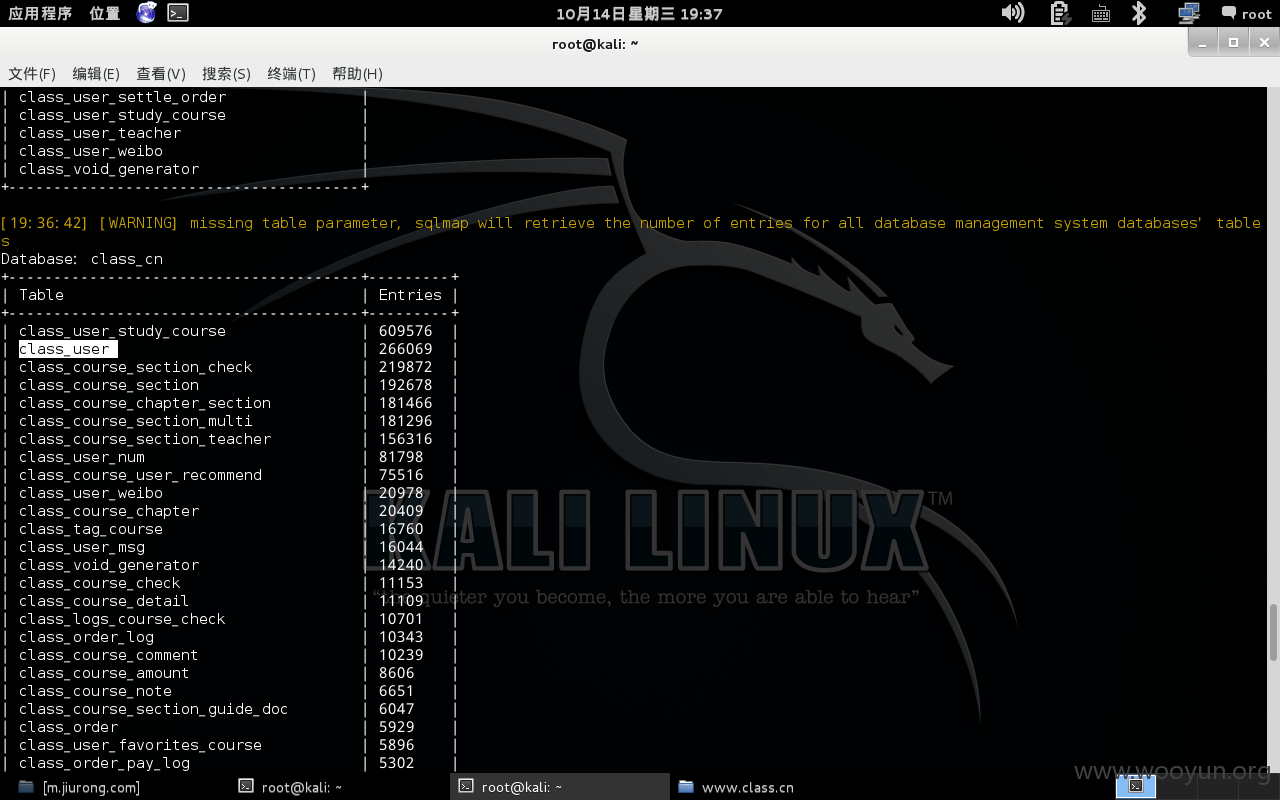Open the date and time clock

point(639,13)
